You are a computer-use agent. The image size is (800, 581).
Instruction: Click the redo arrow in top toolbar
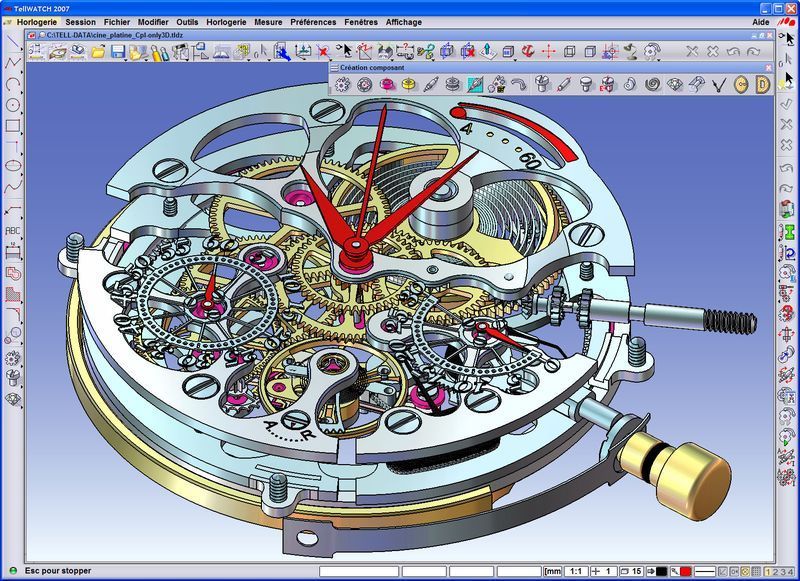754,51
